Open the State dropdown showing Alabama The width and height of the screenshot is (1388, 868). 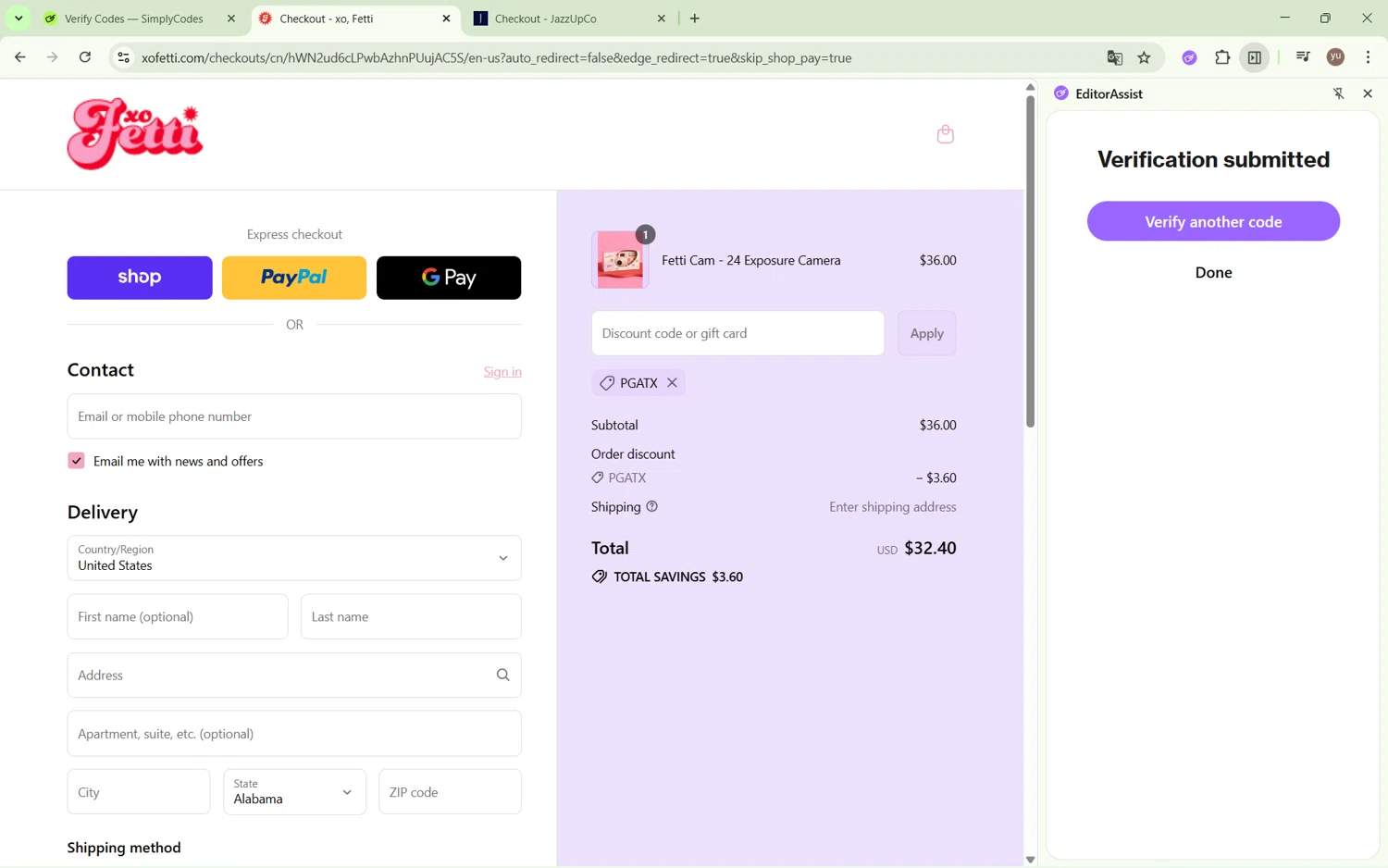pyautogui.click(x=294, y=792)
